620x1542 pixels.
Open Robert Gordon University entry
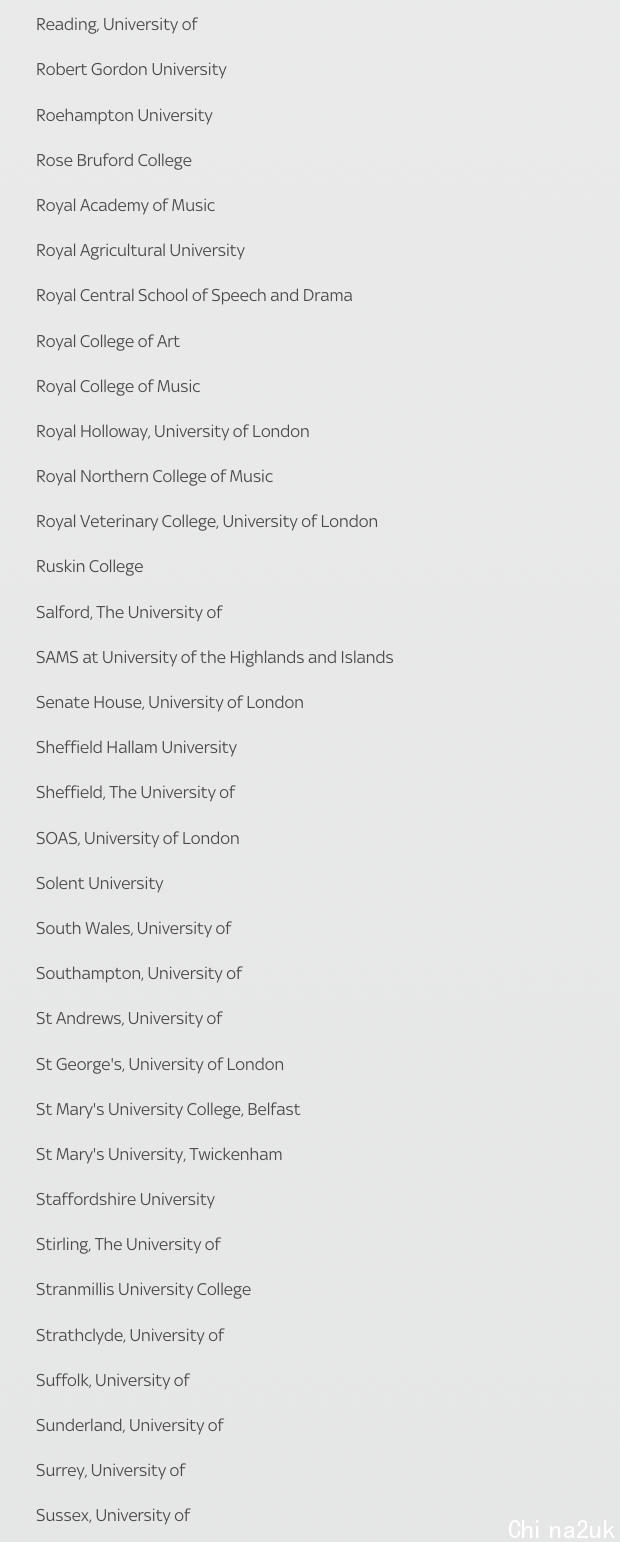[x=131, y=69]
